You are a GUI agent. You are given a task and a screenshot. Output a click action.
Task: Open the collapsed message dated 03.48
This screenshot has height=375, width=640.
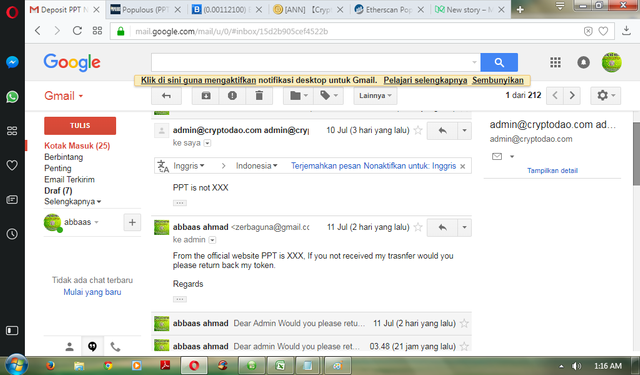(311, 346)
